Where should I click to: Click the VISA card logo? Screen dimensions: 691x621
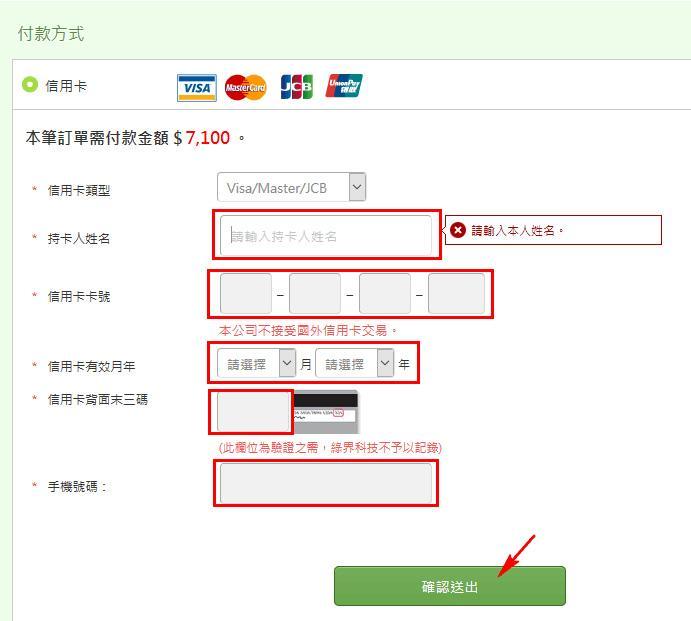coord(197,88)
